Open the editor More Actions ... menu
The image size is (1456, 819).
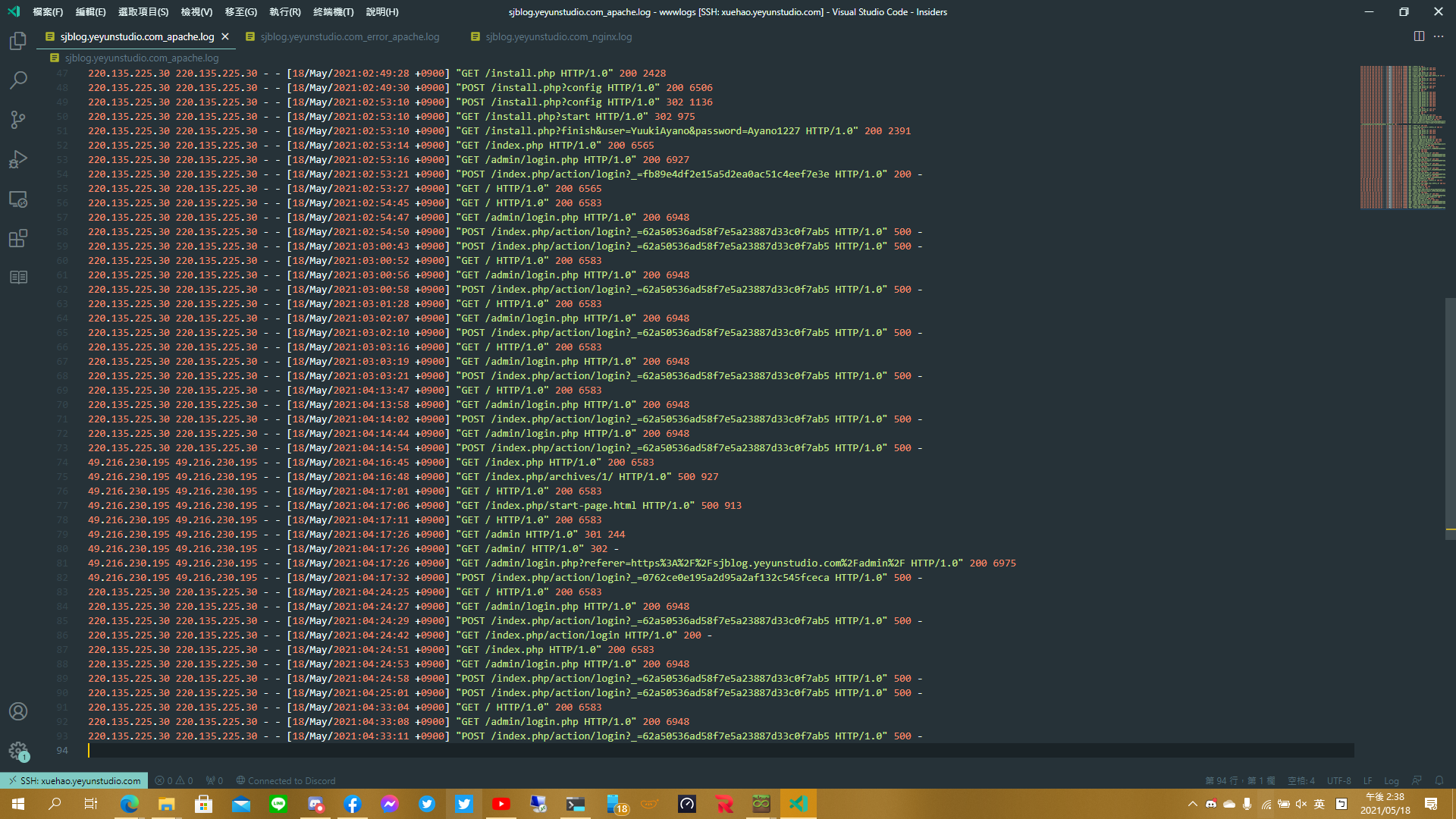(1439, 36)
